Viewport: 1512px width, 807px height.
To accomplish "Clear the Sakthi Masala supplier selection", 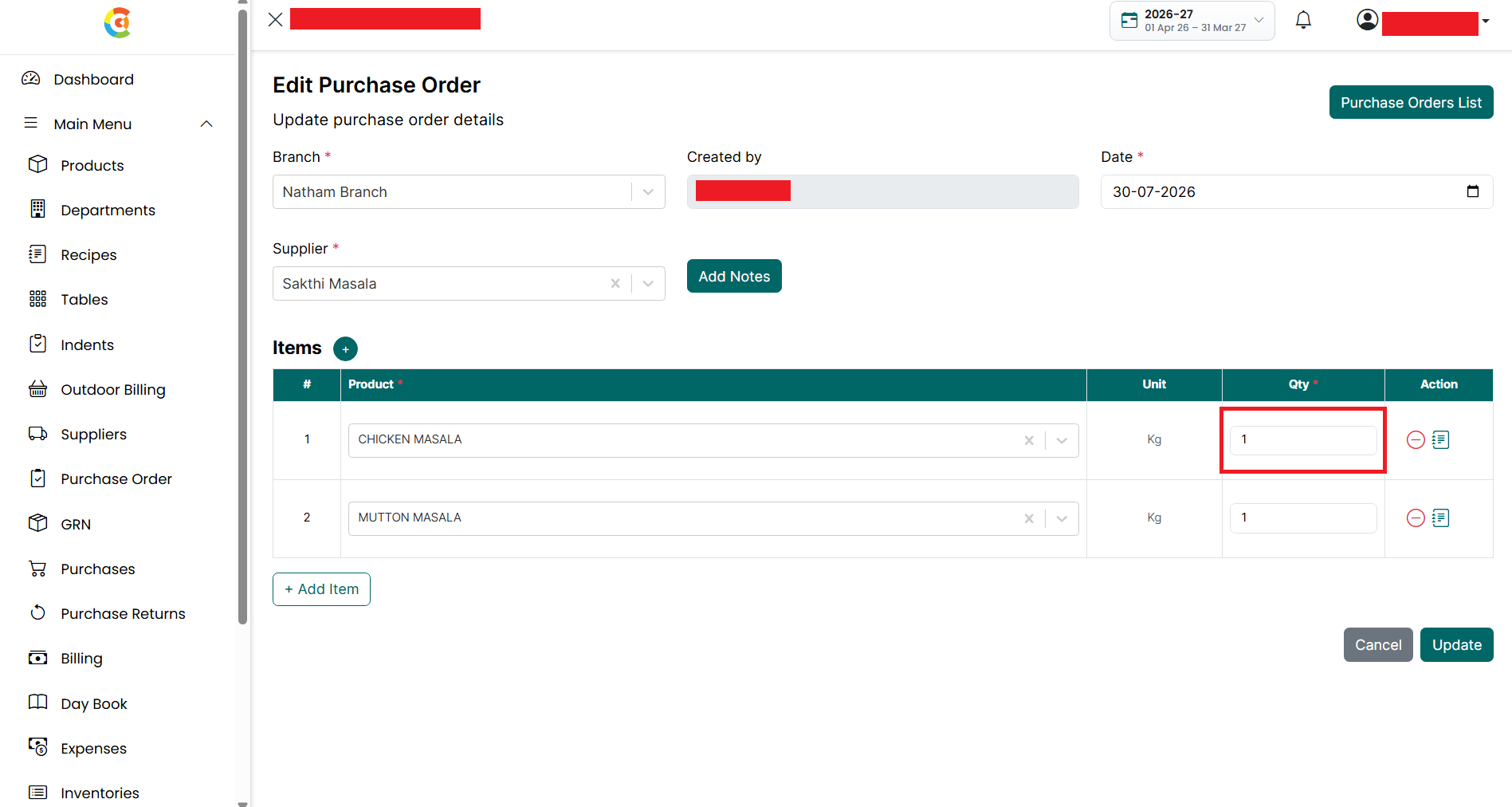I will coord(615,284).
